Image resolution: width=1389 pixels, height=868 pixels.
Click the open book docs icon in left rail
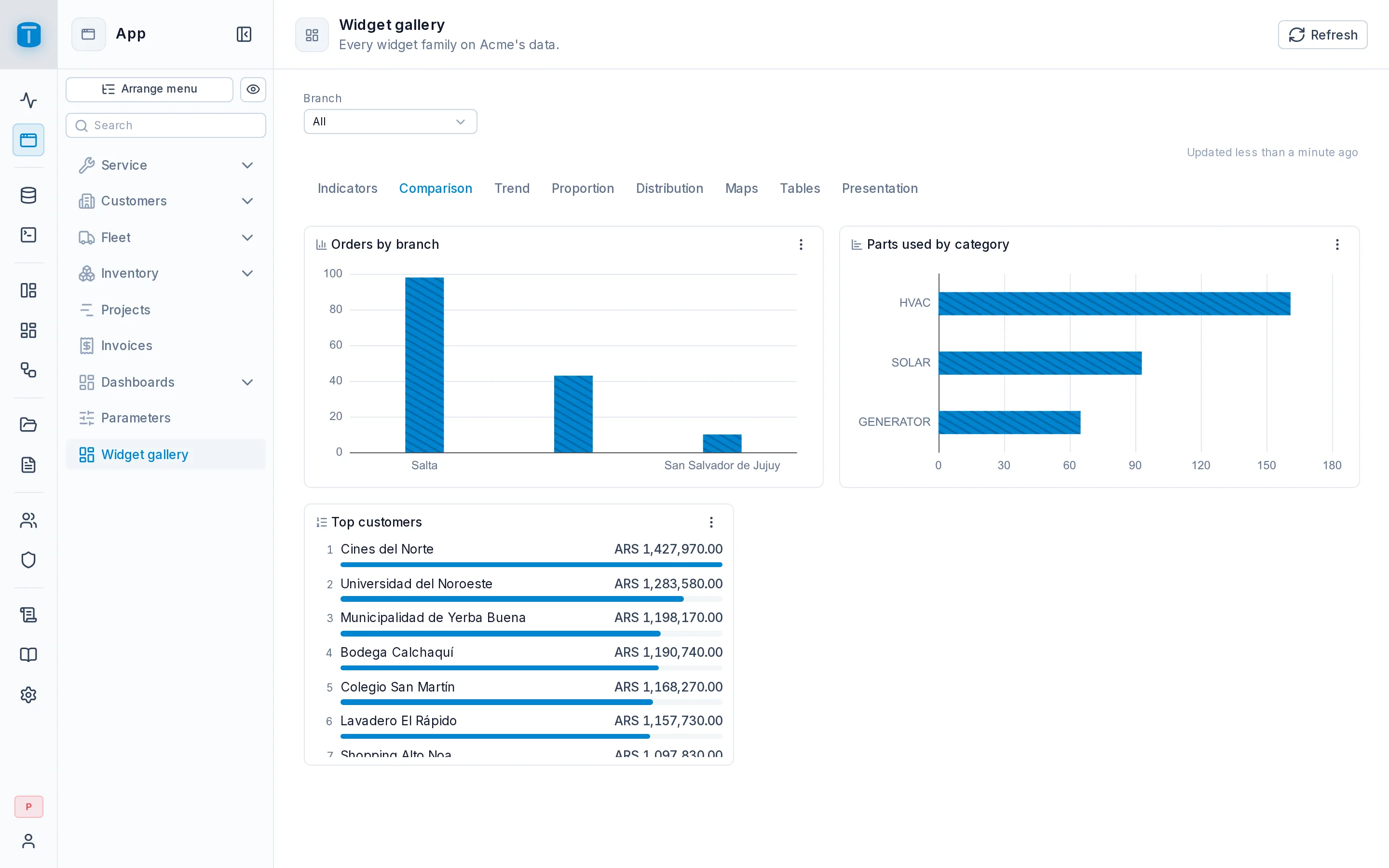[28, 654]
